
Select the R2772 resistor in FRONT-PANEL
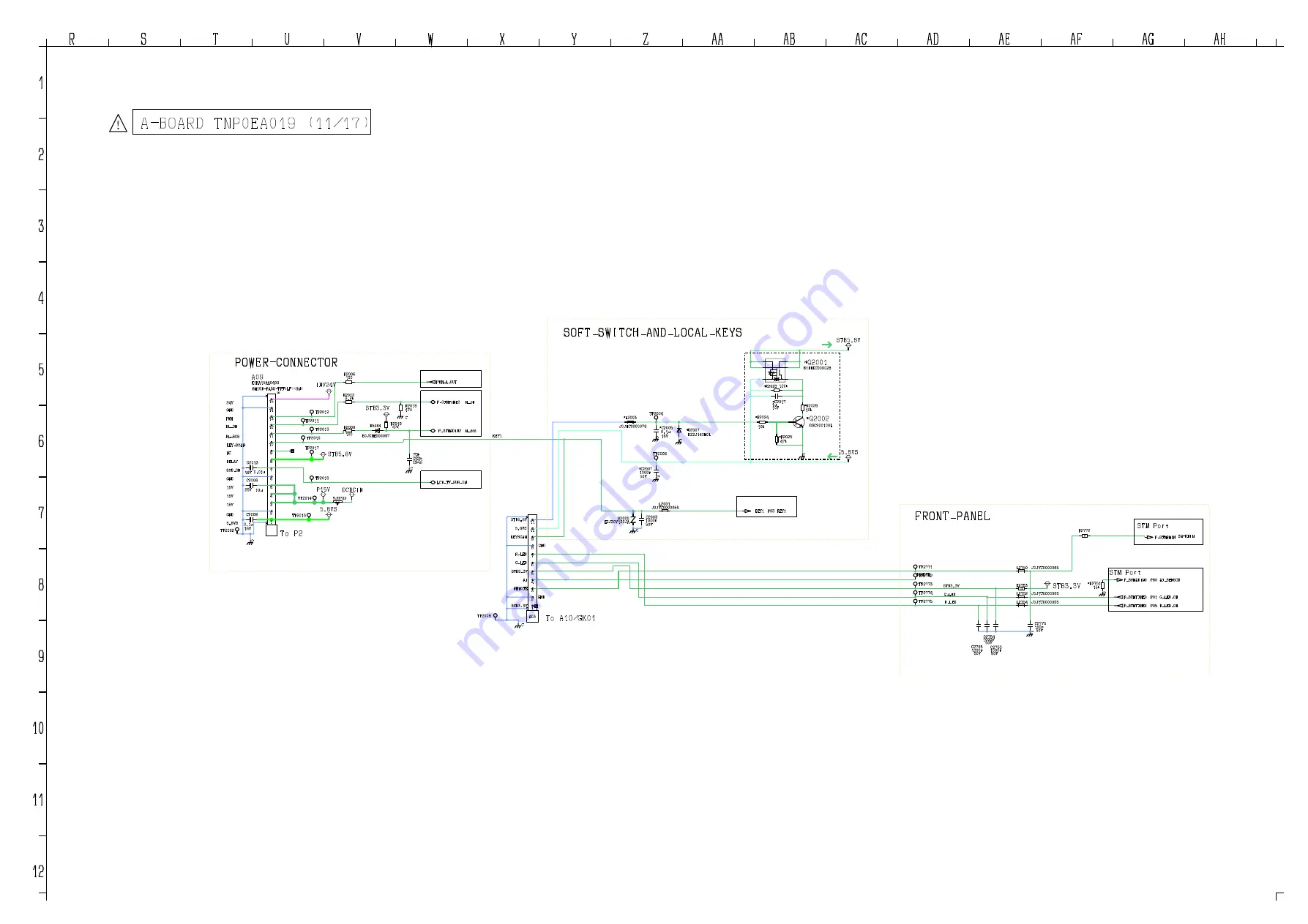1085,536
